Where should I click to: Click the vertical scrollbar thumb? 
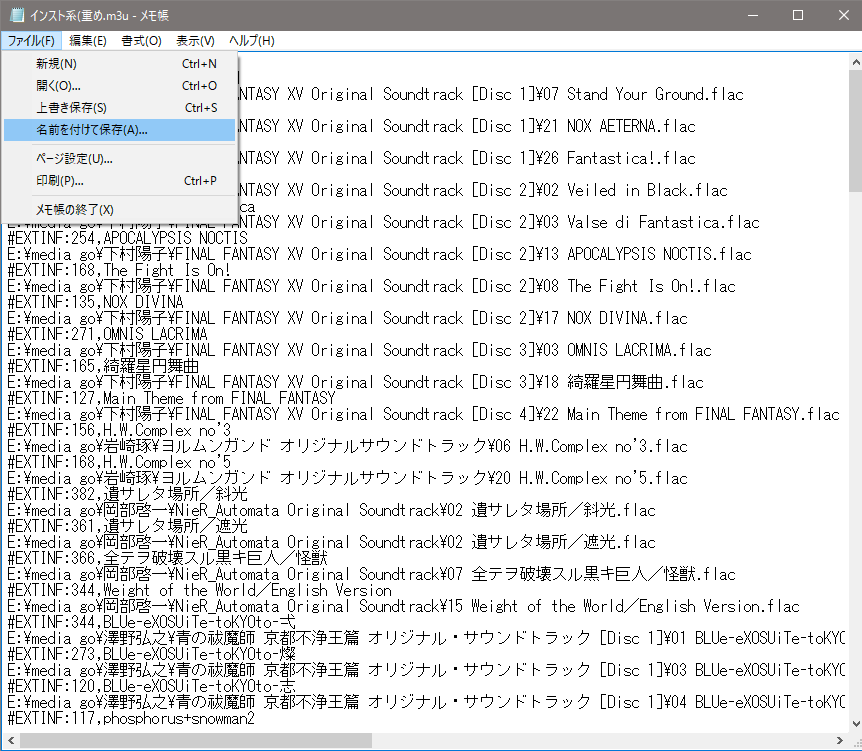[856, 132]
